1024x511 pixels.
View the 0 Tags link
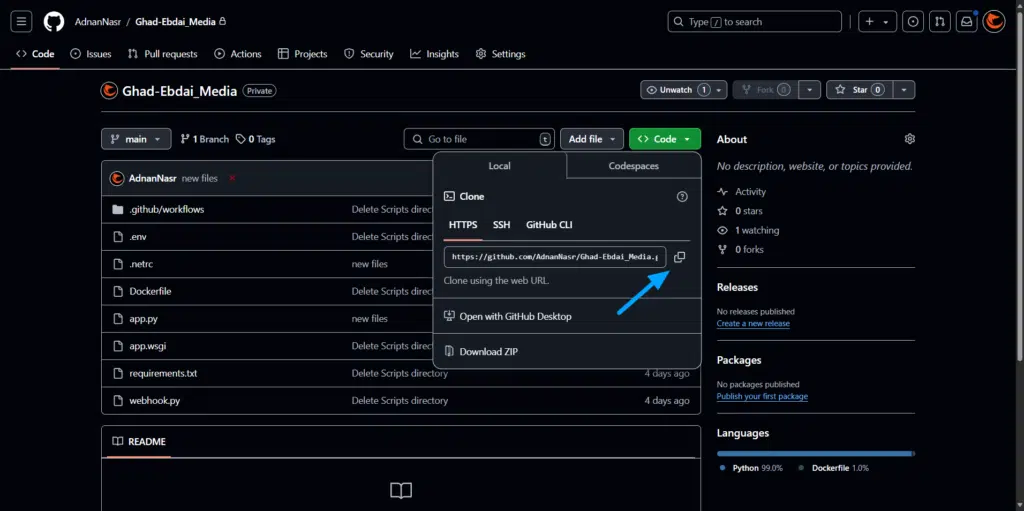[x=255, y=139]
